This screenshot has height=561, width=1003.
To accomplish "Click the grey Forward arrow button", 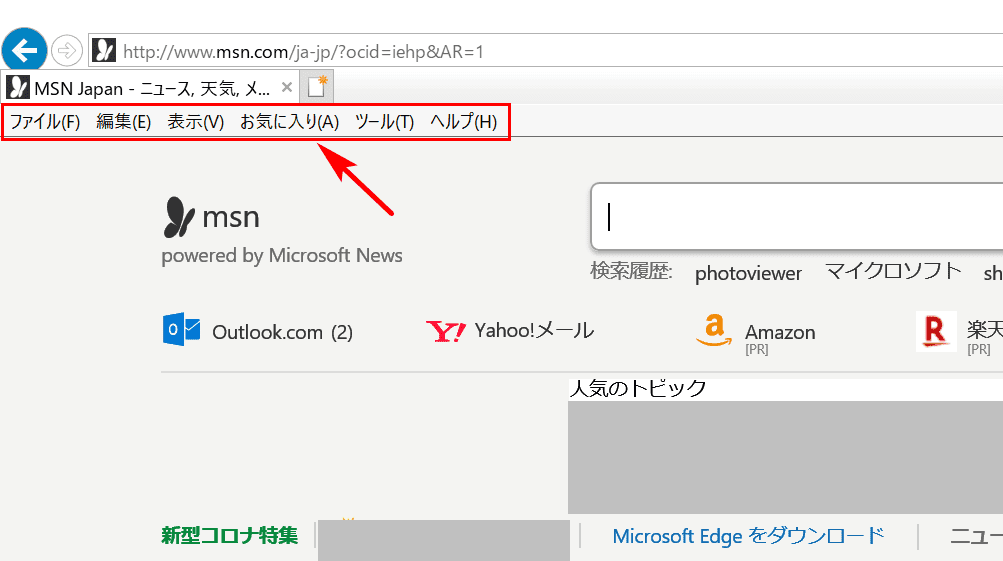I will click(x=67, y=50).
